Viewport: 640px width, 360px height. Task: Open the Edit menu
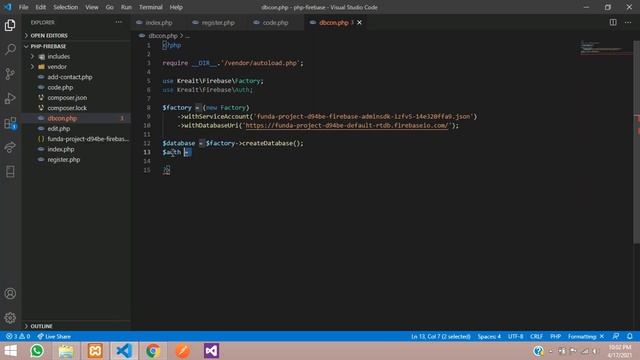pos(40,7)
